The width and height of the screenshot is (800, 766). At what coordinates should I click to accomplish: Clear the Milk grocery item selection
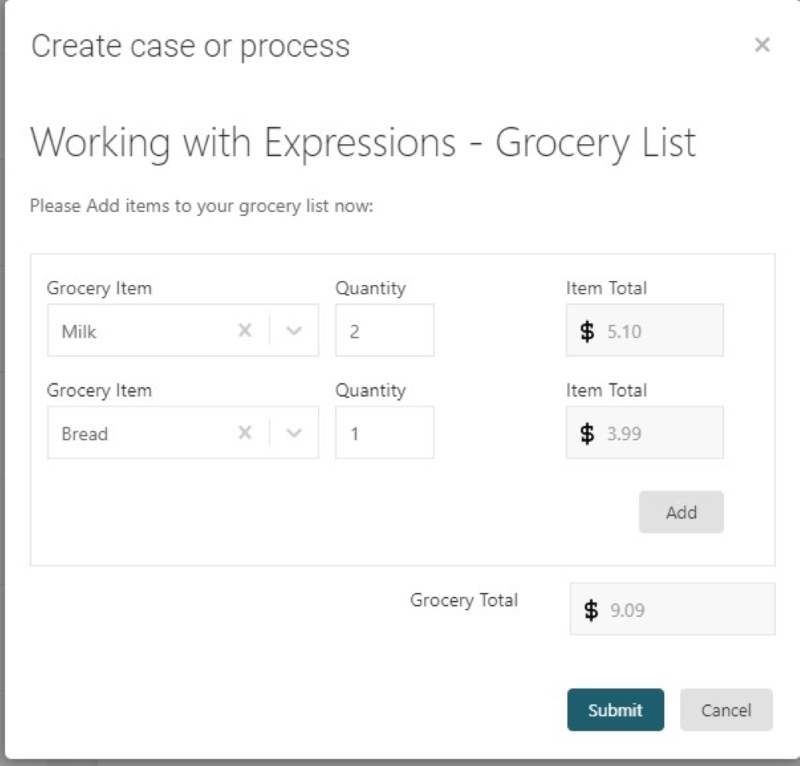[244, 331]
